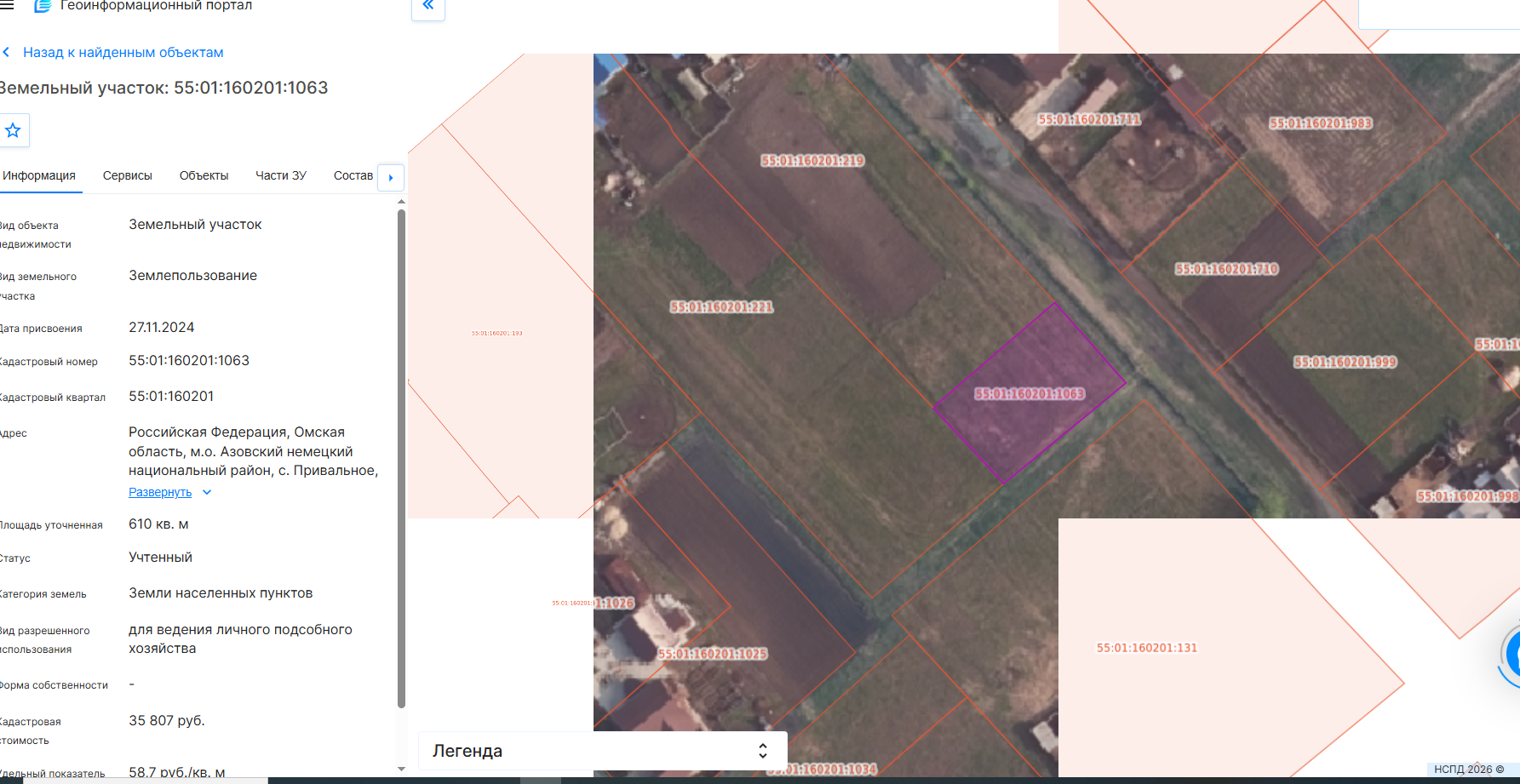Click the chevron next to Развернуть
Viewport: 1520px width, 784px height.
(x=207, y=492)
